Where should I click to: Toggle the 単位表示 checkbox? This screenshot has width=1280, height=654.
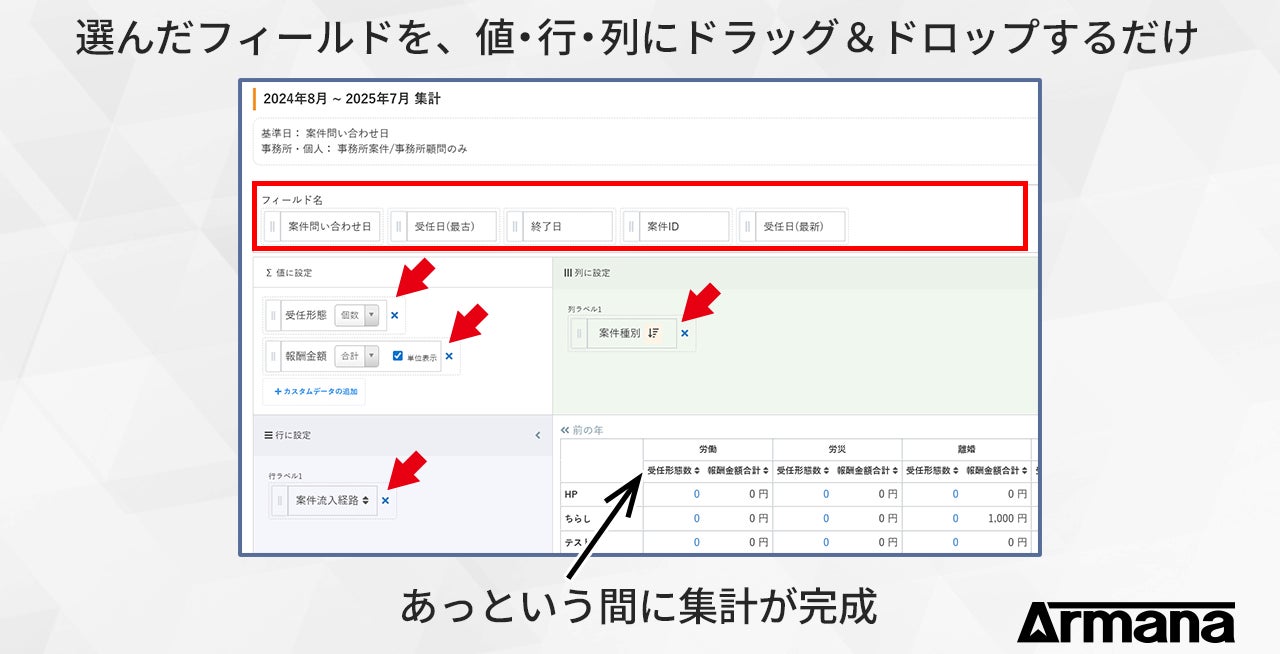[398, 356]
